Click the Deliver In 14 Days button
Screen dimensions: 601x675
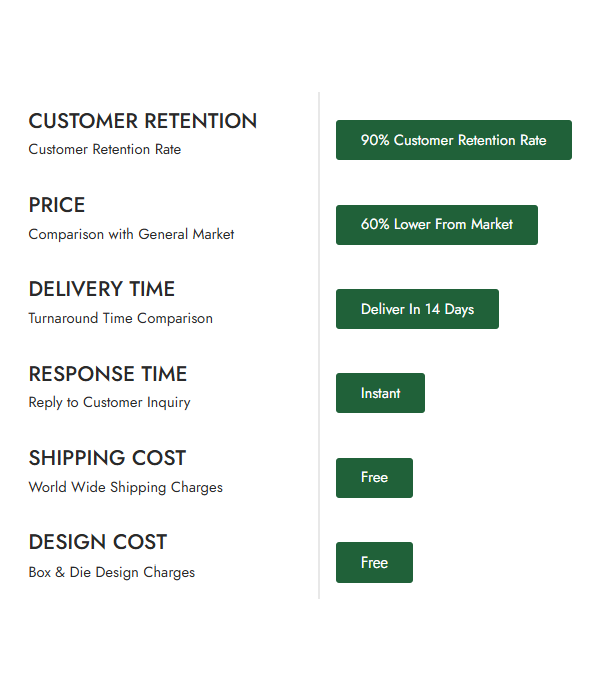pos(417,309)
